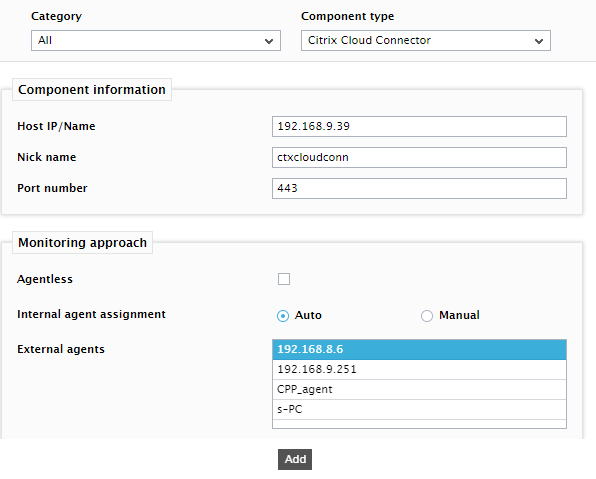This screenshot has width=596, height=479.
Task: Select external agent 192.168.8.6
Action: coord(419,350)
